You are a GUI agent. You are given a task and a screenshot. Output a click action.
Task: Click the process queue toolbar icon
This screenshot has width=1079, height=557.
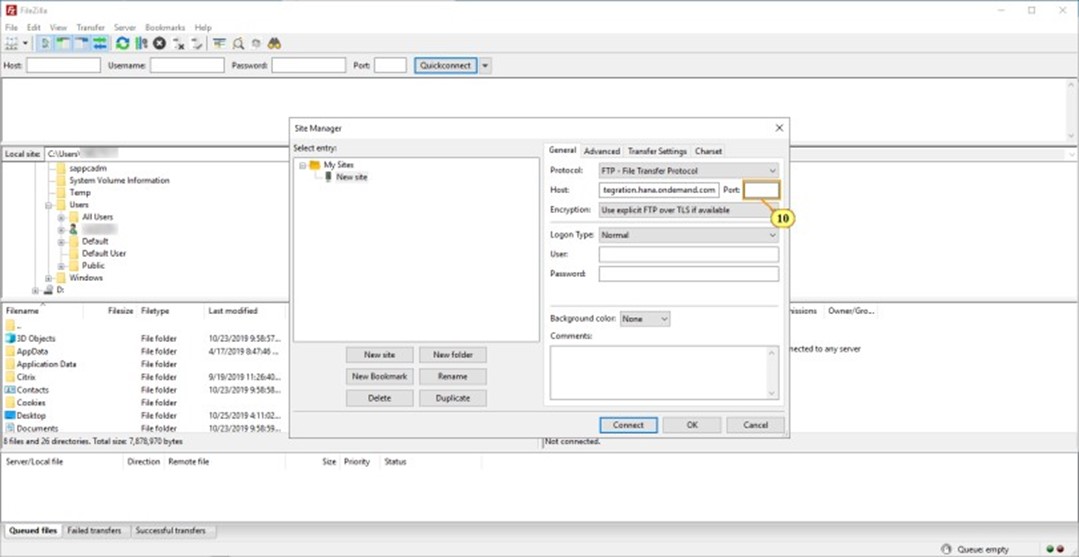click(x=141, y=44)
